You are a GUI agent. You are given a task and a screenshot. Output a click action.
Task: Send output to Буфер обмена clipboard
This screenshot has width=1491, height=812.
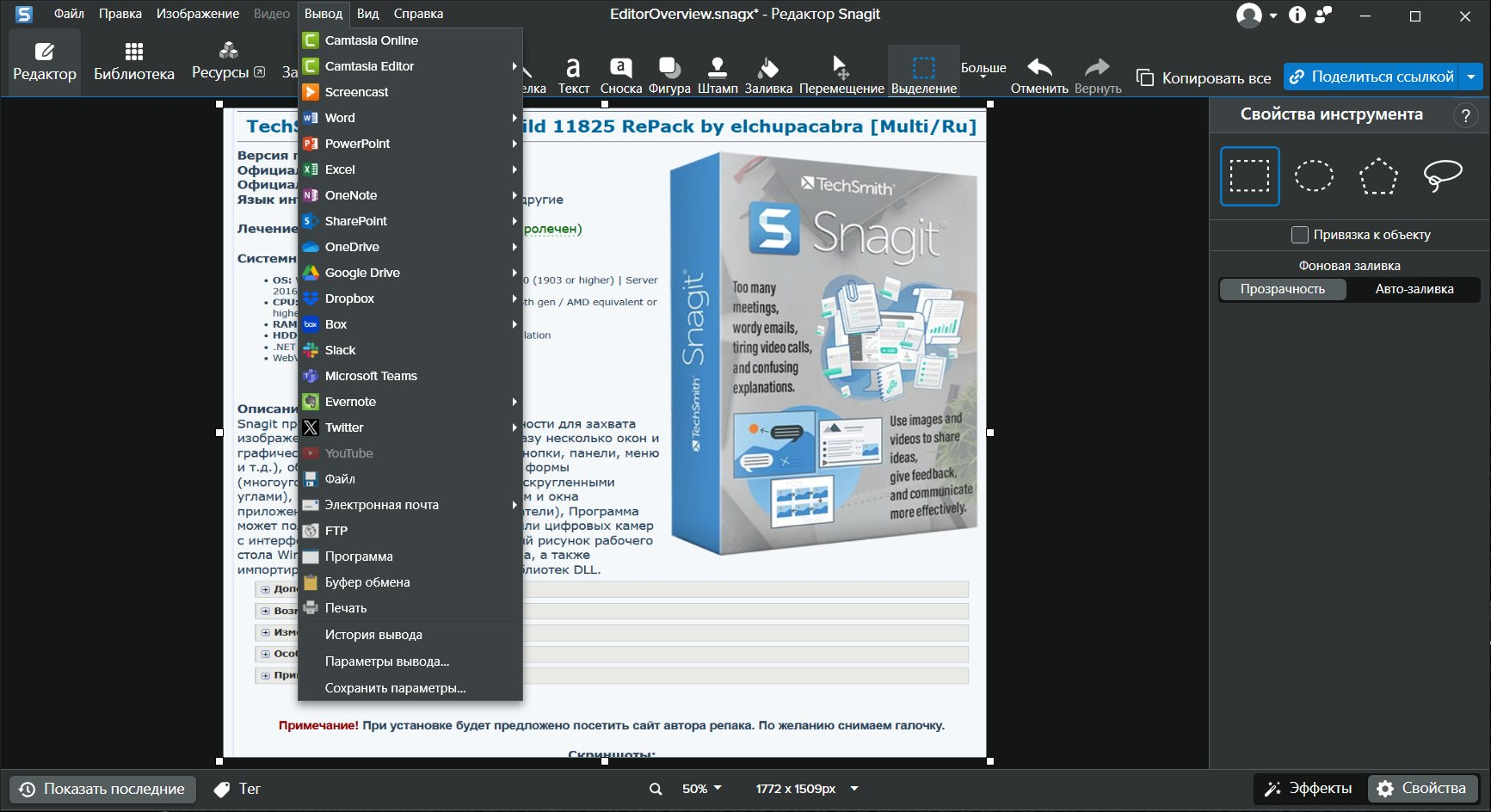tap(410, 582)
